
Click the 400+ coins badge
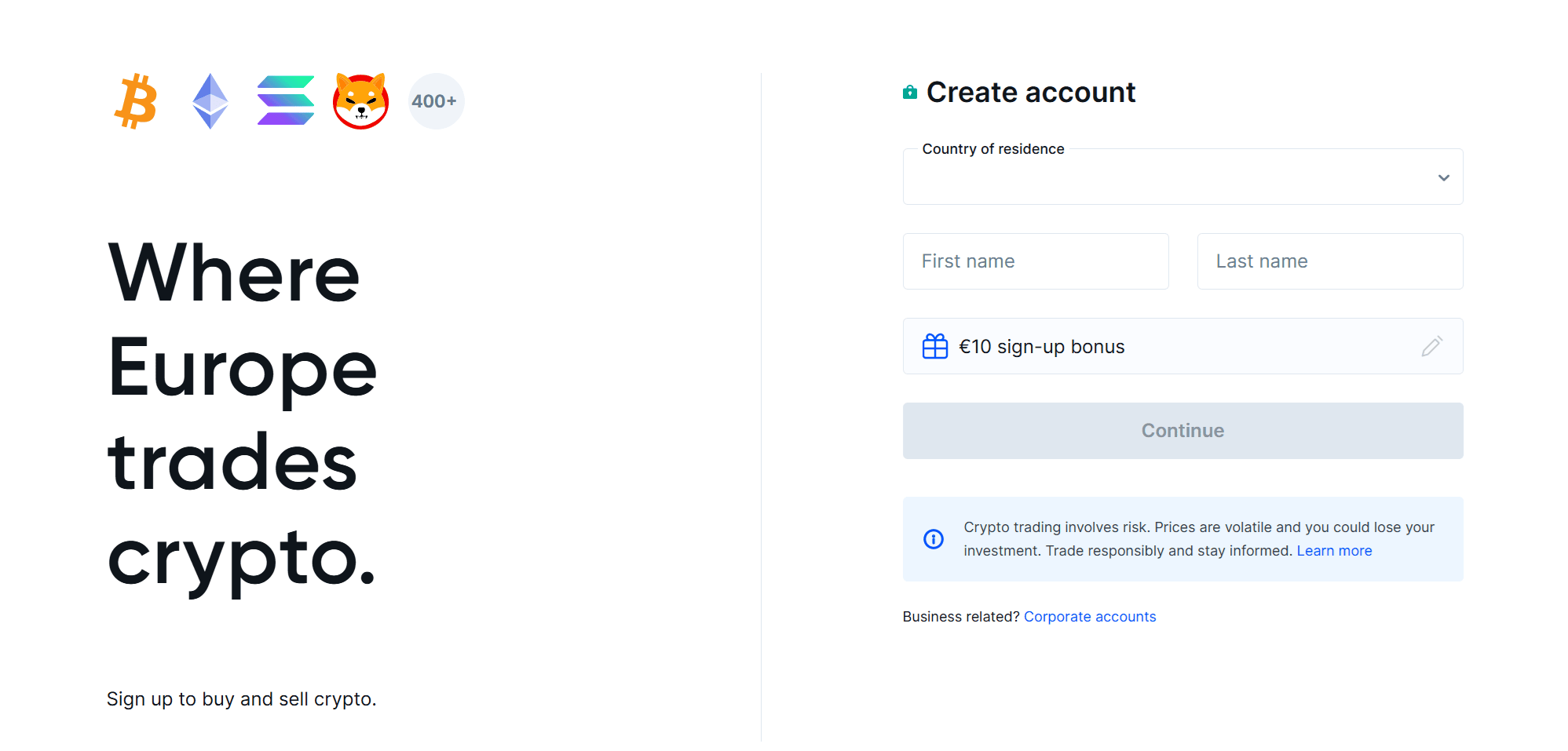pyautogui.click(x=436, y=100)
